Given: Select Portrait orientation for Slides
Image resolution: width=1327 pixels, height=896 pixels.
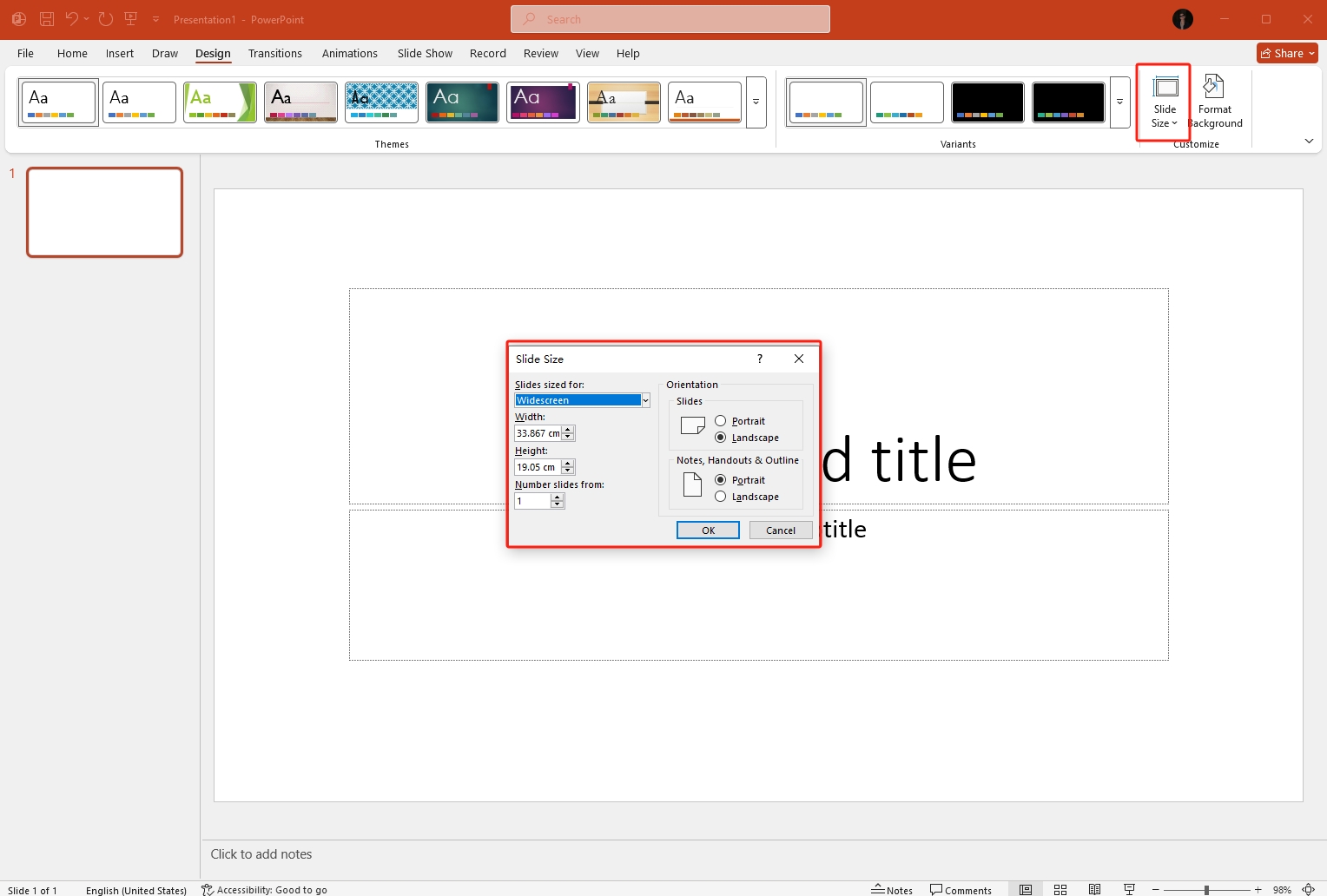Looking at the screenshot, I should 721,421.
